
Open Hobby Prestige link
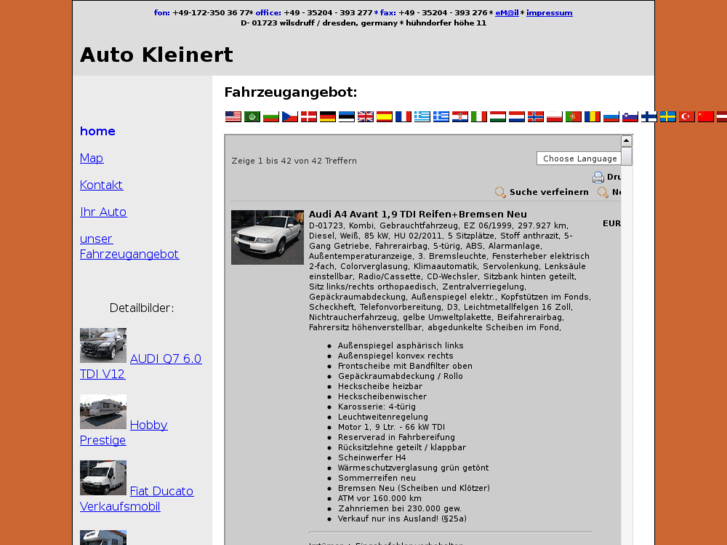pos(123,432)
